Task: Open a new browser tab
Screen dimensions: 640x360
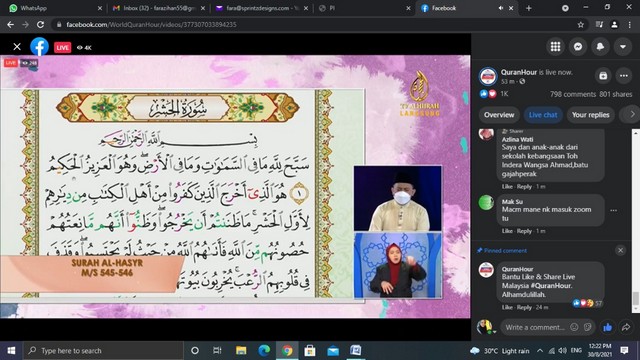Action: pyautogui.click(x=529, y=8)
